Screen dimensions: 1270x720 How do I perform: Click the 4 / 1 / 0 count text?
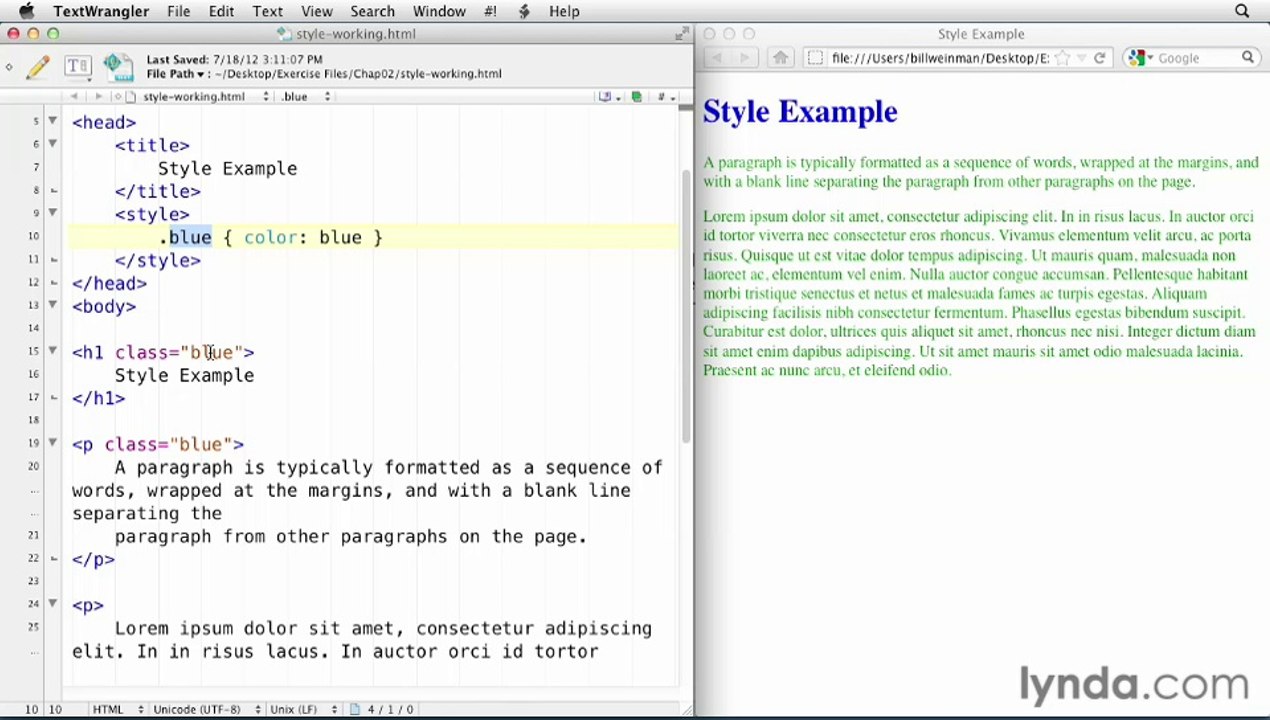390,709
